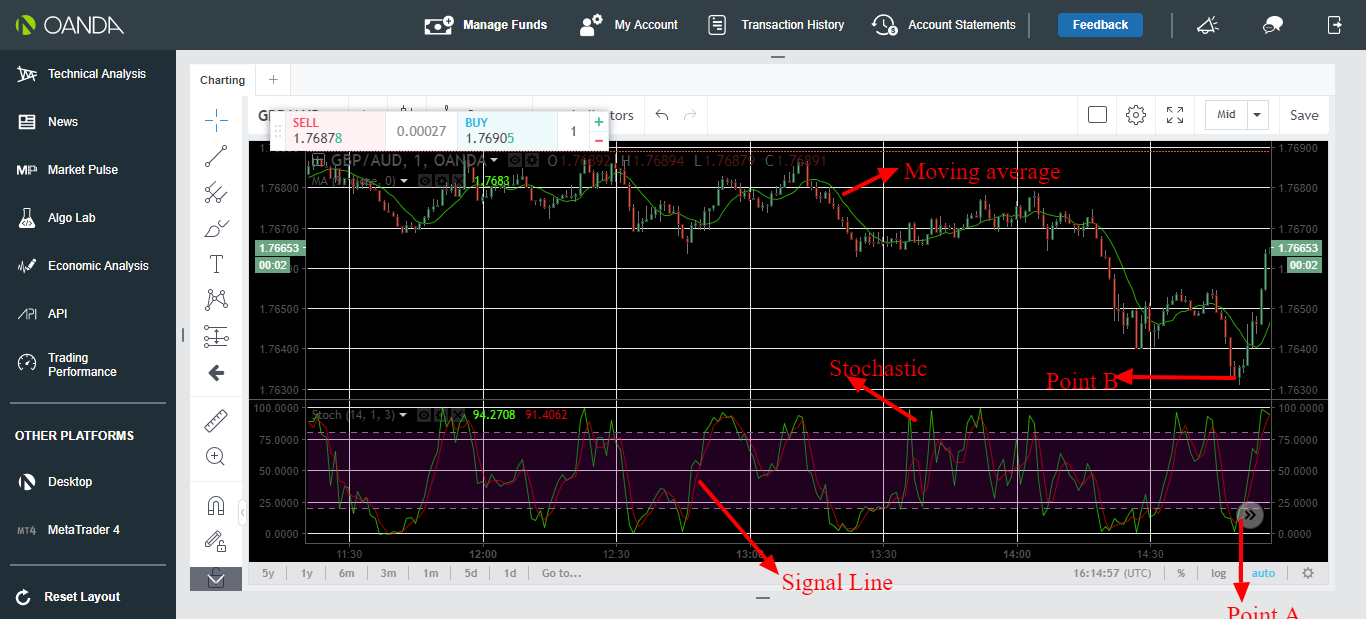Screen dimensions: 1366x619
Task: Select the trend line drawing tool
Action: pyautogui.click(x=216, y=156)
